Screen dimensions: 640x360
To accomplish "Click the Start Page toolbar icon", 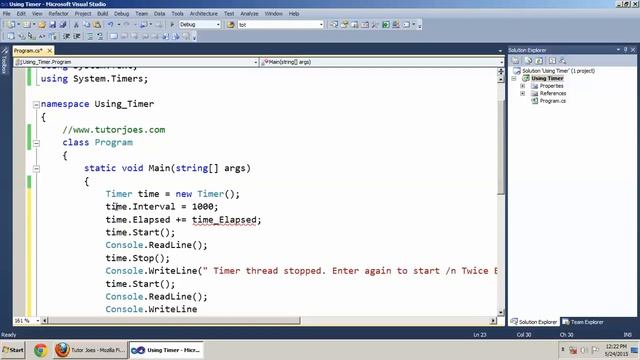I will pyautogui.click(x=386, y=25).
